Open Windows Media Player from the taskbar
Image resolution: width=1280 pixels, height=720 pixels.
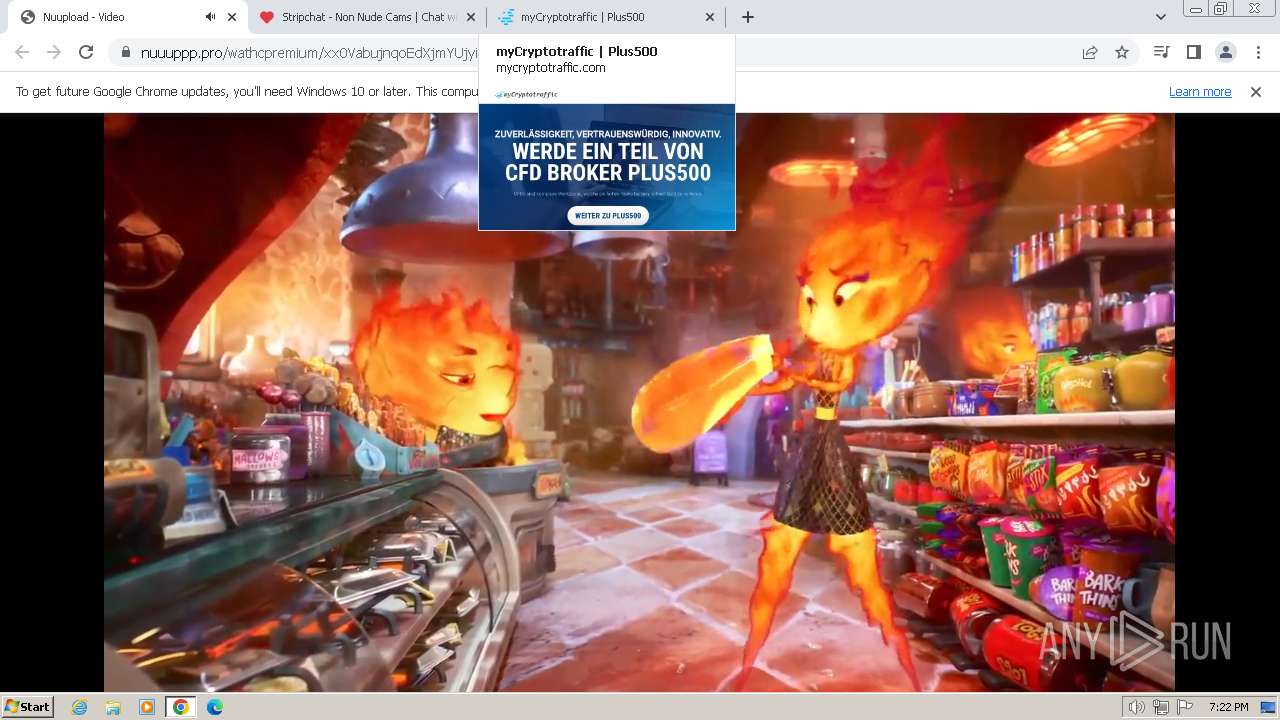point(147,707)
